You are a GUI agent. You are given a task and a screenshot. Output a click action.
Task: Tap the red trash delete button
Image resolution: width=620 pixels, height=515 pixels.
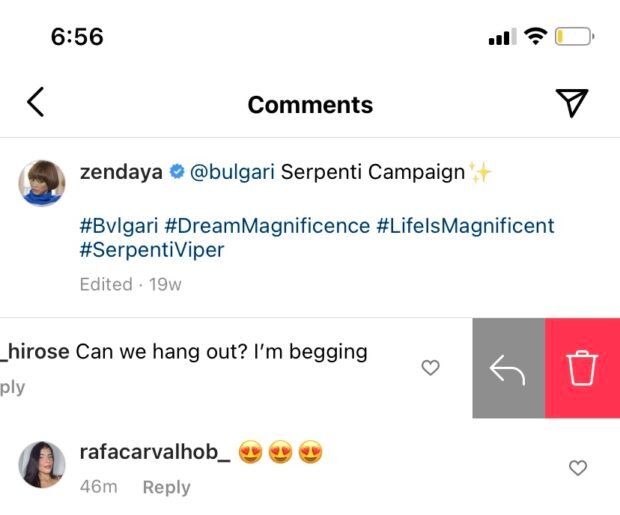click(x=582, y=369)
